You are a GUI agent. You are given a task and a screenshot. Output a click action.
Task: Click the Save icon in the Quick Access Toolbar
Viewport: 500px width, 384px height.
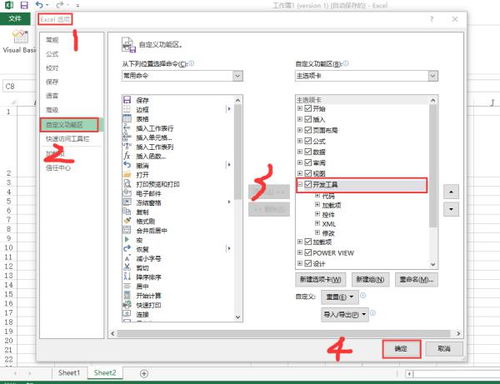pyautogui.click(x=24, y=5)
